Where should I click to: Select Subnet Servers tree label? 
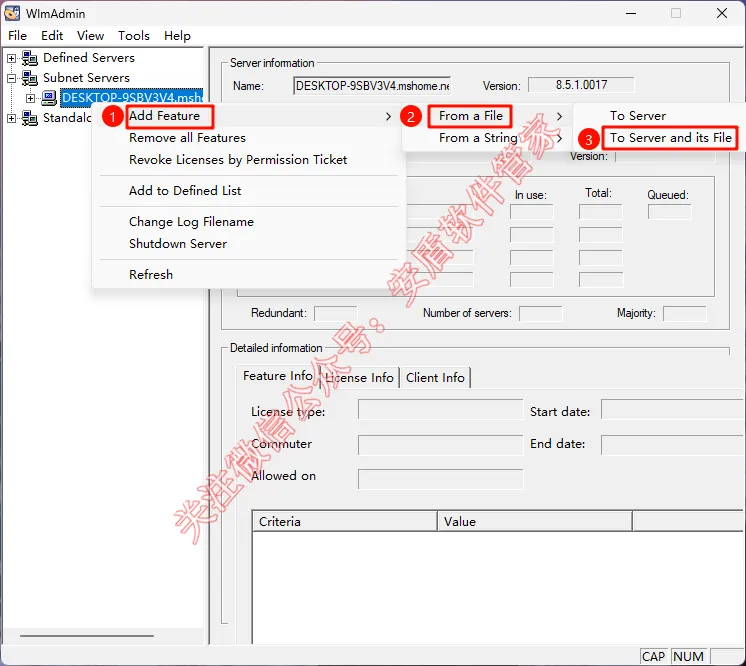click(86, 78)
